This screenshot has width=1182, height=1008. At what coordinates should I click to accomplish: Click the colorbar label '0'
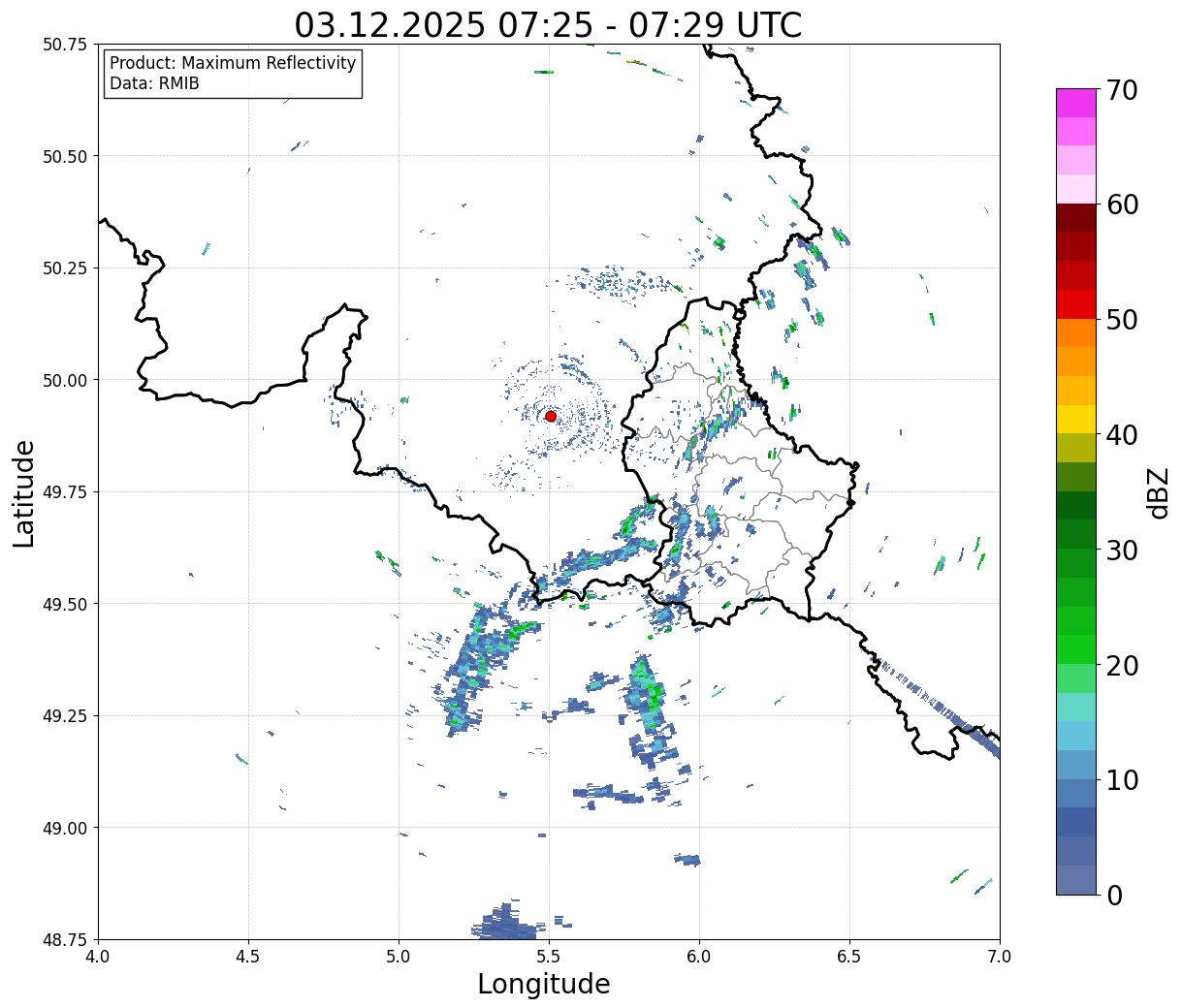pyautogui.click(x=1113, y=896)
